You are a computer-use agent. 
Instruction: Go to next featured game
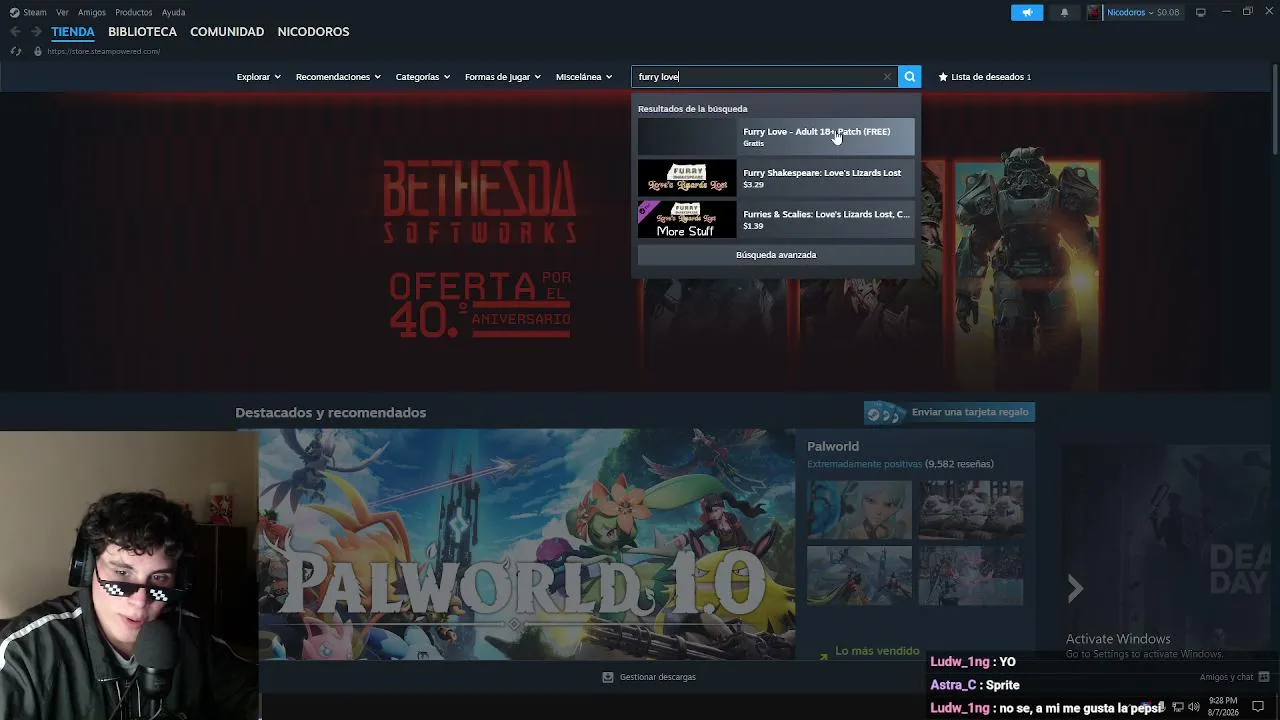(x=1075, y=589)
